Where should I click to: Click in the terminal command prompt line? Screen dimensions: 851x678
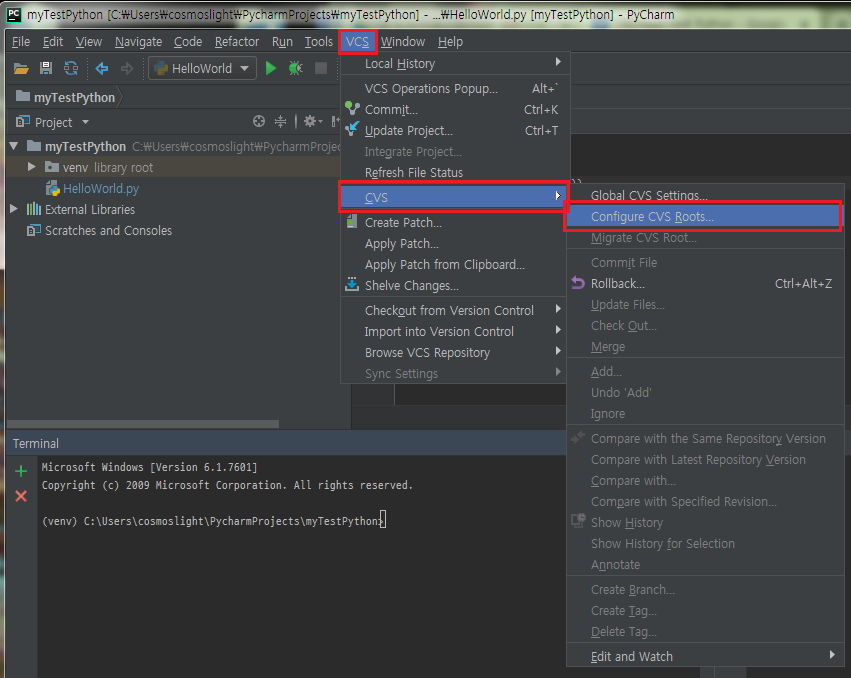click(x=213, y=521)
